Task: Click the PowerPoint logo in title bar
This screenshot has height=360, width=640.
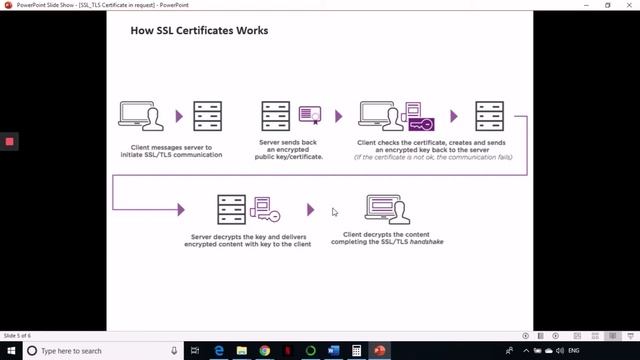Action: pos(8,5)
